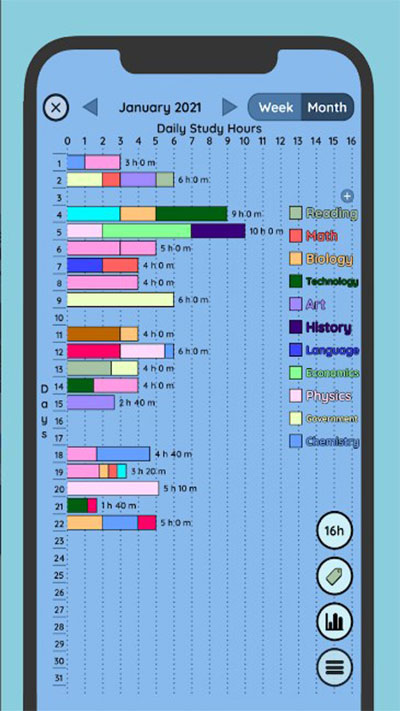Close the chart with the X icon
This screenshot has height=711, width=400.
(56, 108)
